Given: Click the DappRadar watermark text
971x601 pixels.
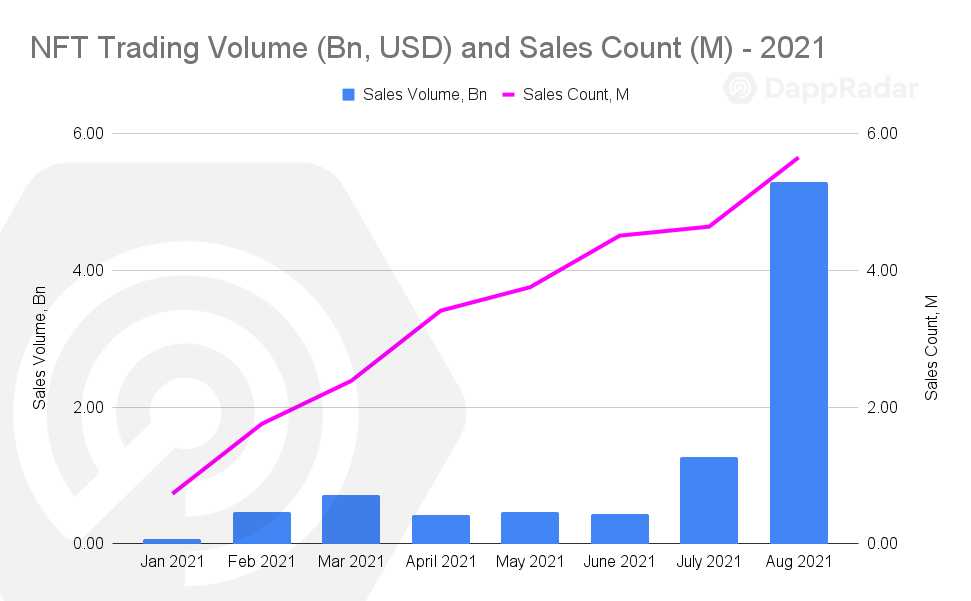Looking at the screenshot, I should coord(840,88).
